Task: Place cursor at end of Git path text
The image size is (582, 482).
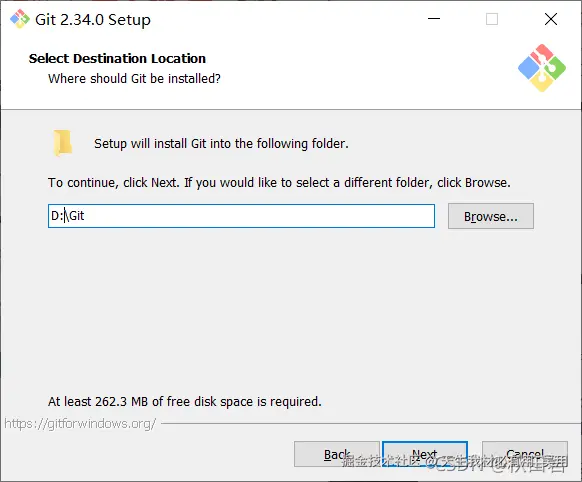Action: click(85, 216)
